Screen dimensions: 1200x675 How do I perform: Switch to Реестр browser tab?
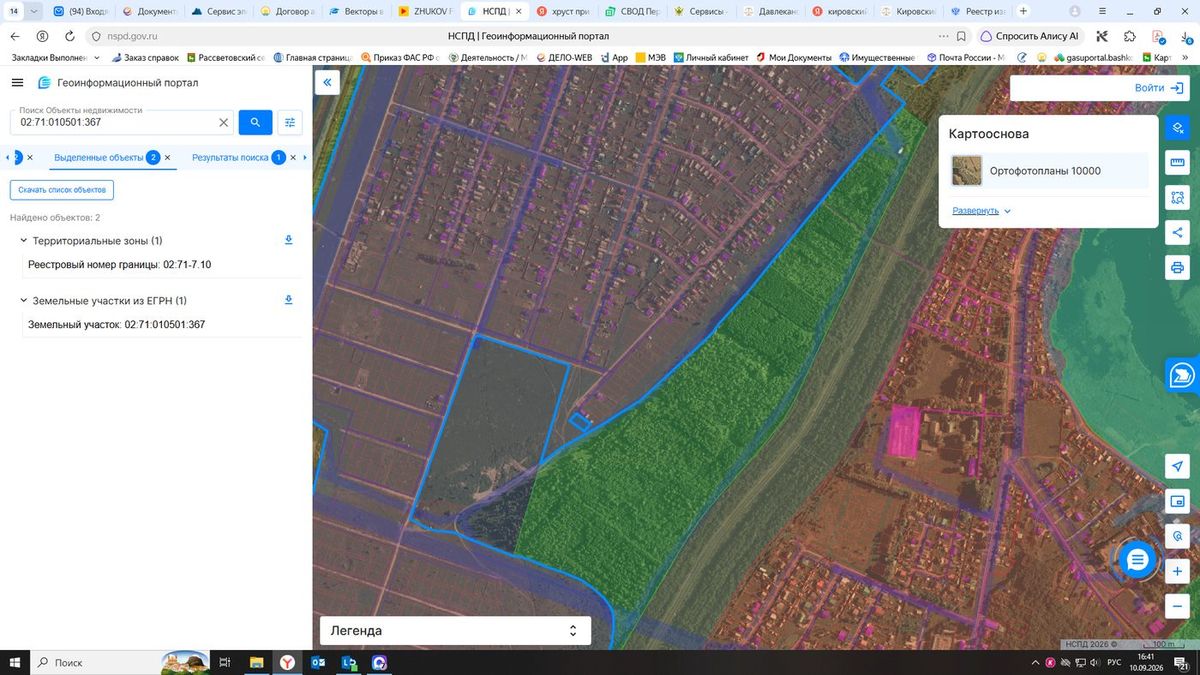click(978, 11)
